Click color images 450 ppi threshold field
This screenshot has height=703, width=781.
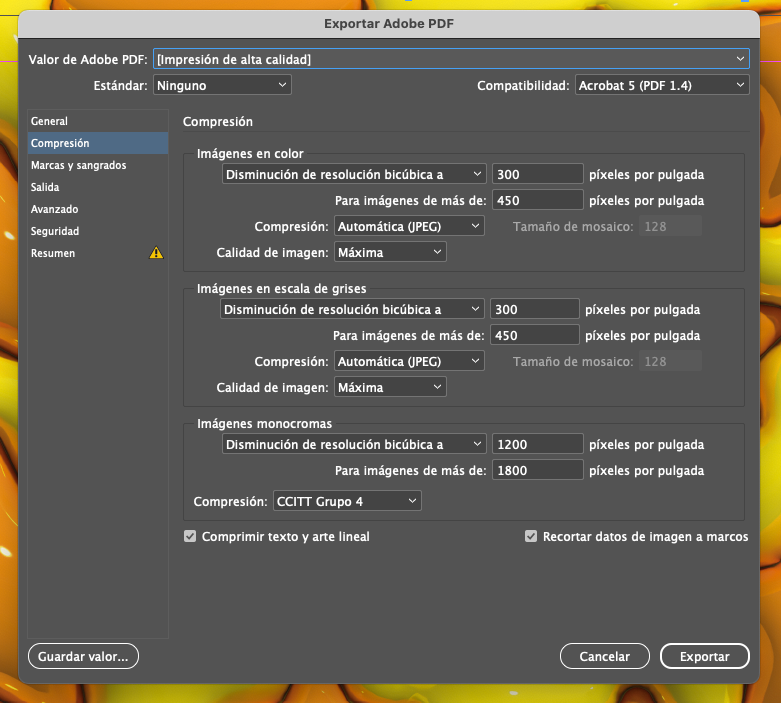pos(537,200)
